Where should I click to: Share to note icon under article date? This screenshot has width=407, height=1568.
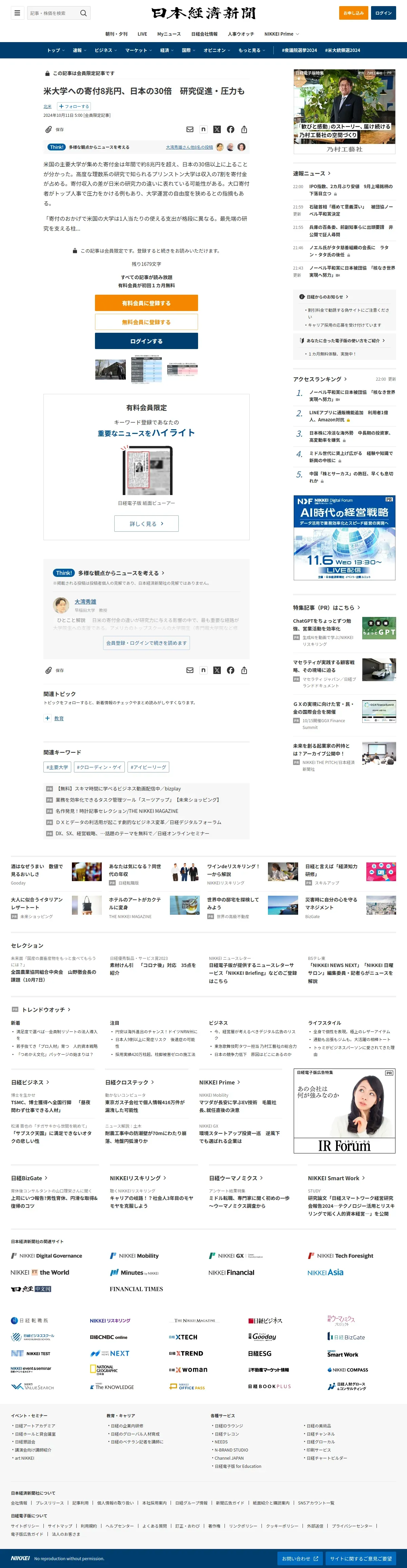(203, 130)
